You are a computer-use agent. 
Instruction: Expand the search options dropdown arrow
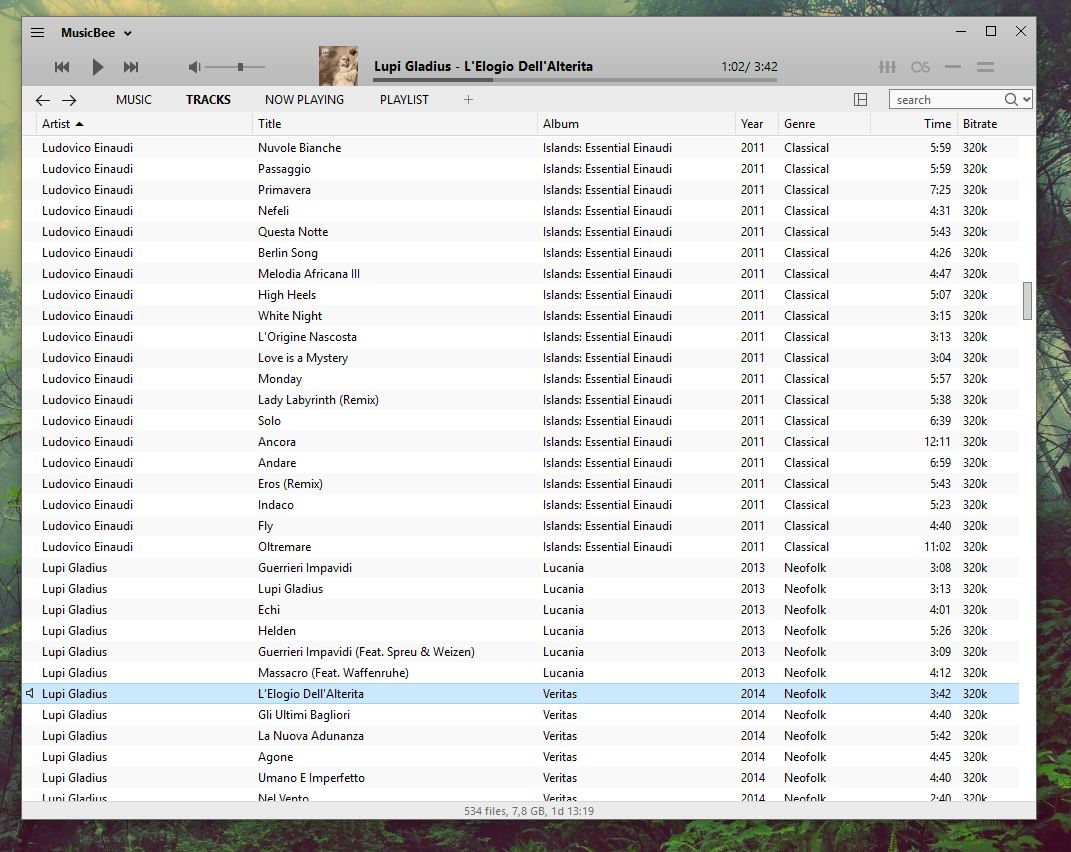coord(1026,100)
